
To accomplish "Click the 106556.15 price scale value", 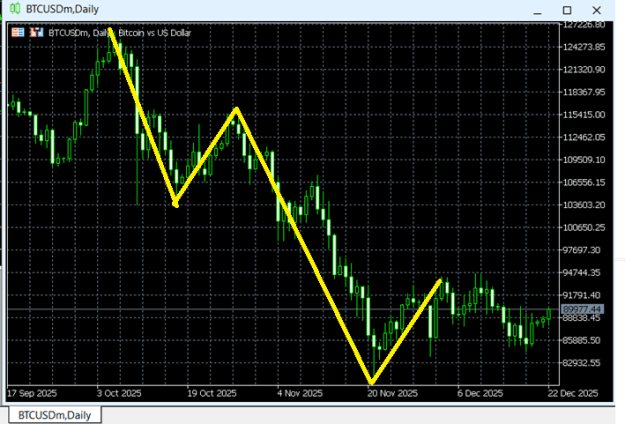I will click(584, 183).
